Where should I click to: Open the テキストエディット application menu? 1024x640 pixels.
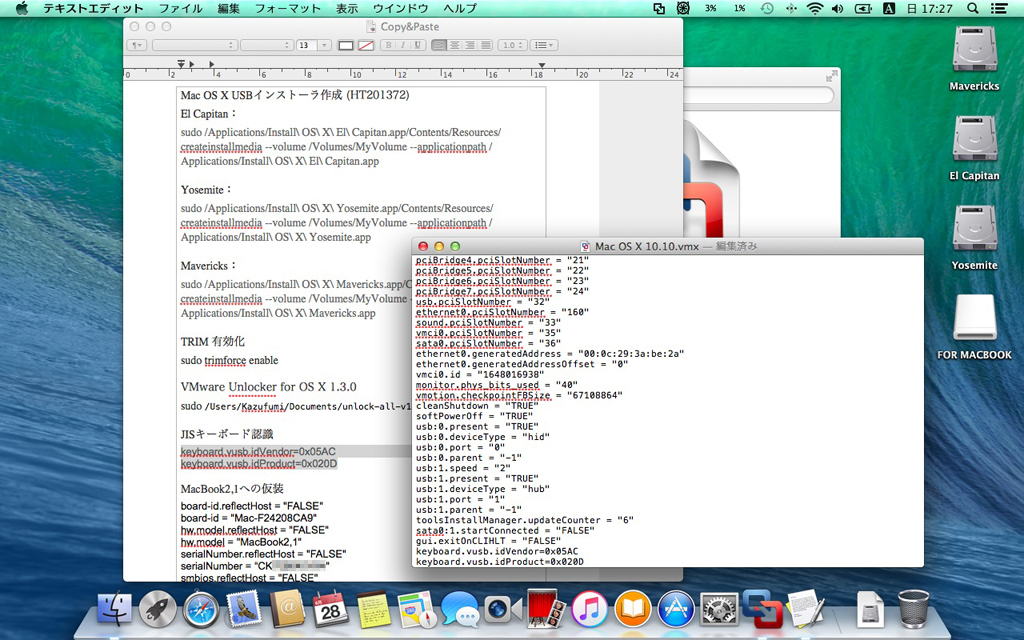tap(93, 8)
